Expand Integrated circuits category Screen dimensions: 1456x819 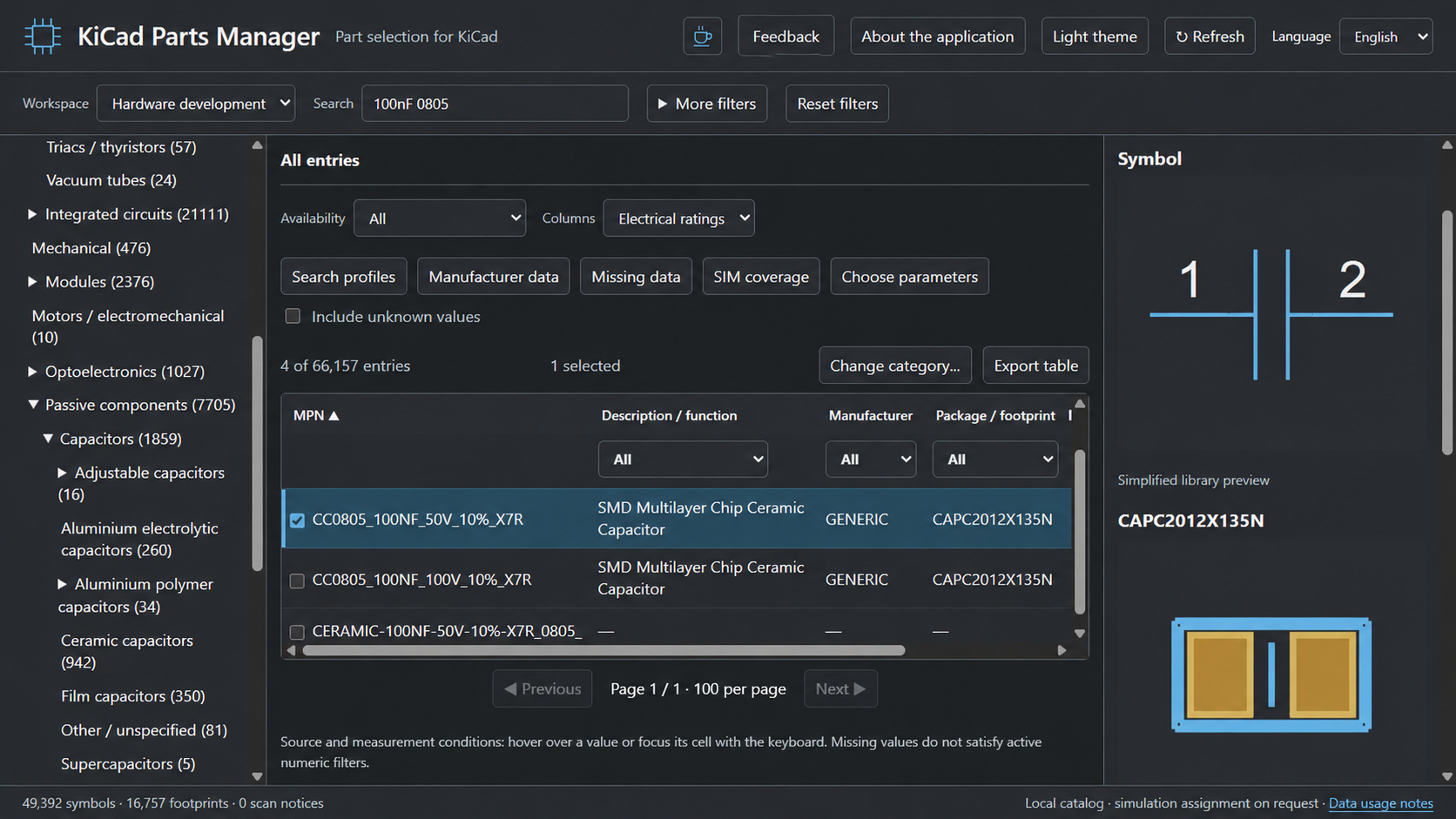32,214
